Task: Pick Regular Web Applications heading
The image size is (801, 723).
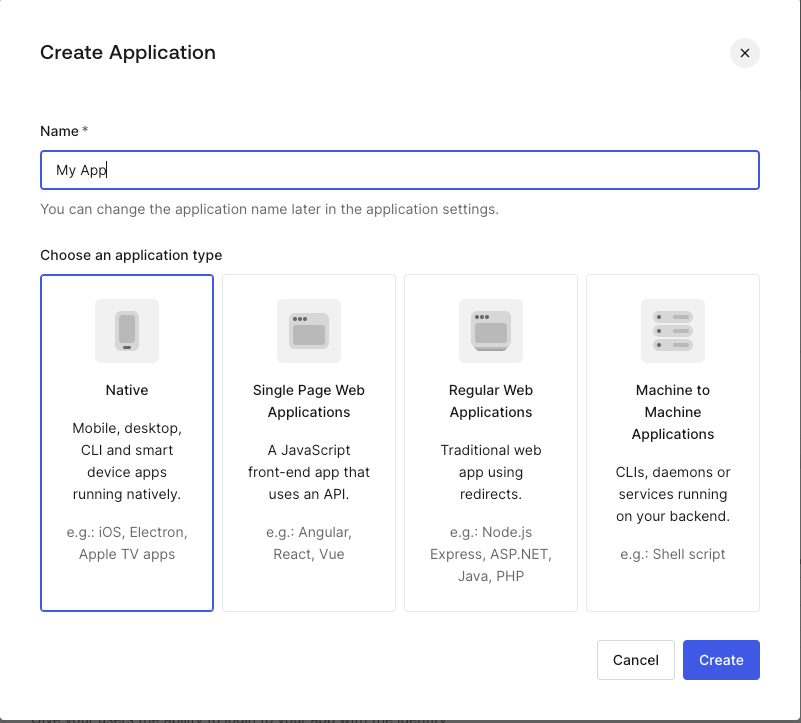Action: 490,401
